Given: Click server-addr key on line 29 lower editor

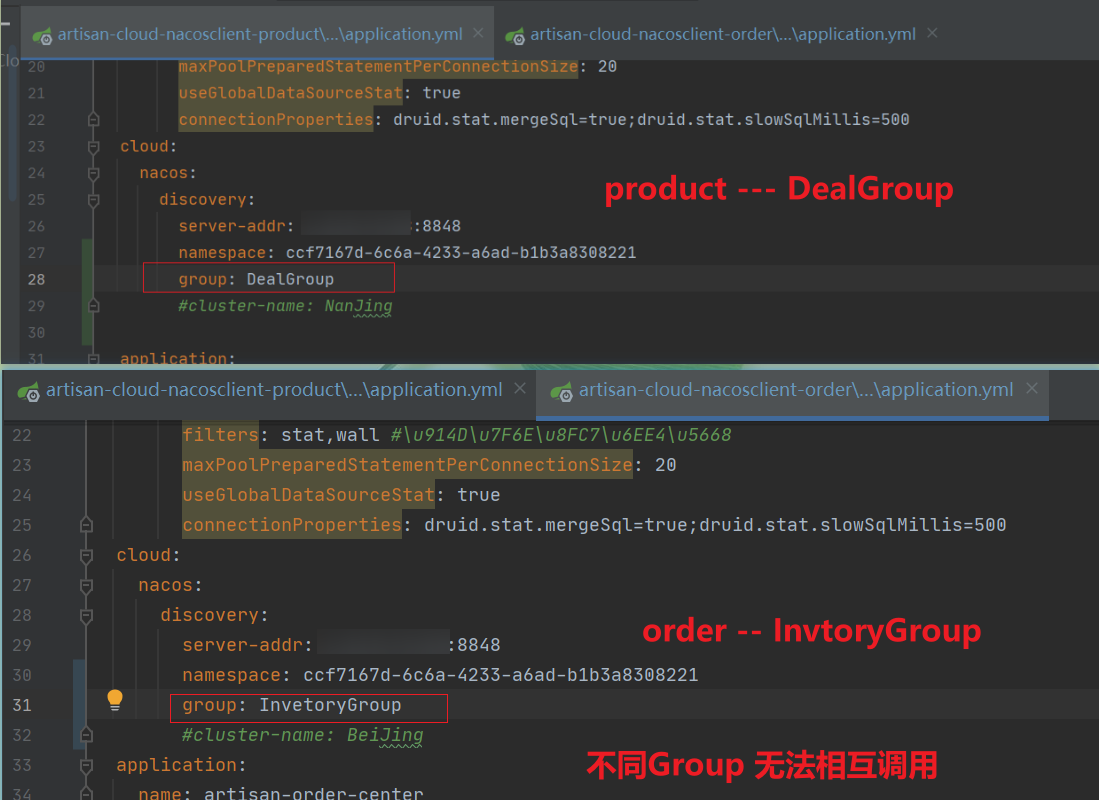Looking at the screenshot, I should click(243, 645).
